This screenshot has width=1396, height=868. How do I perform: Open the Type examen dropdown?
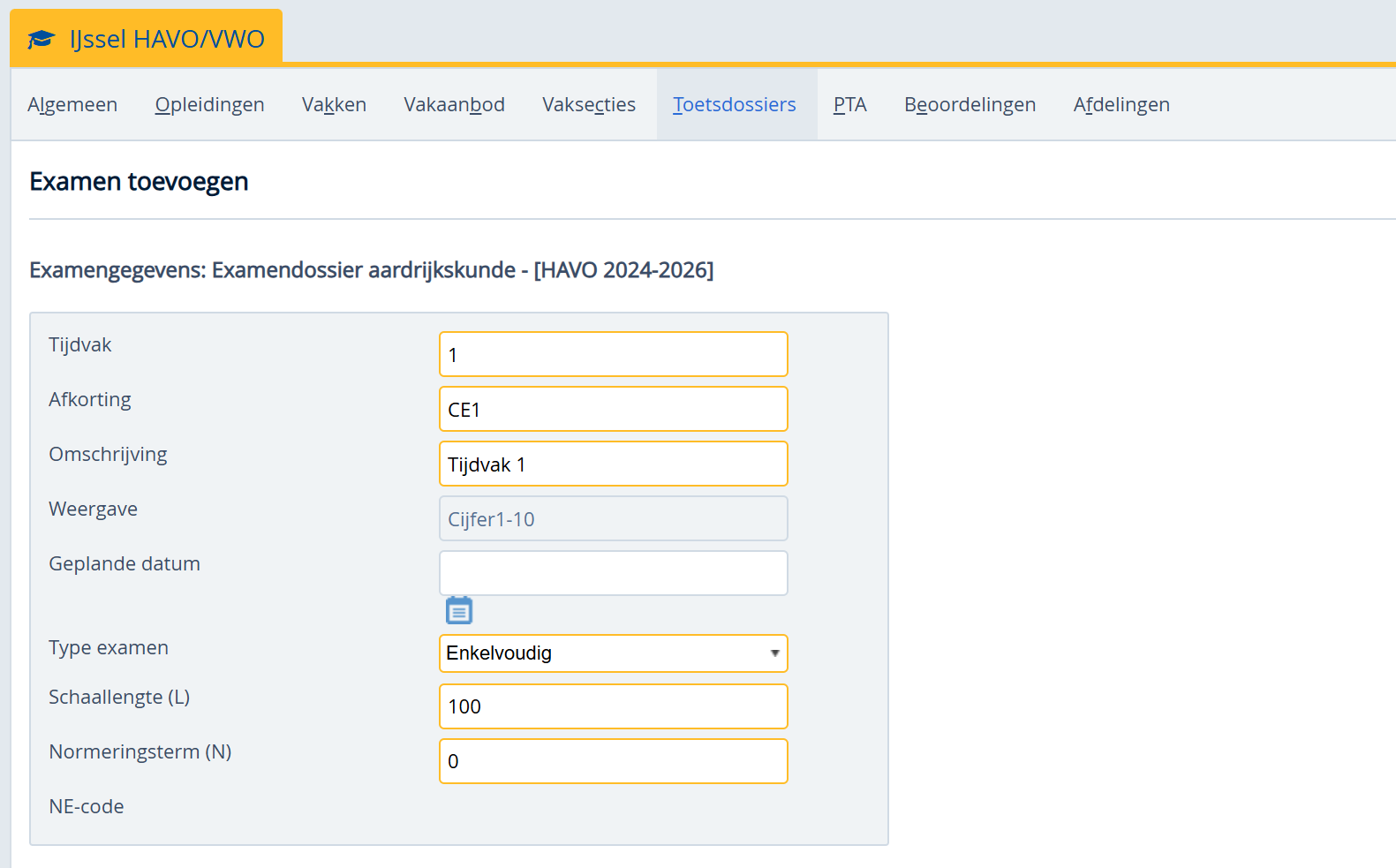tap(613, 653)
